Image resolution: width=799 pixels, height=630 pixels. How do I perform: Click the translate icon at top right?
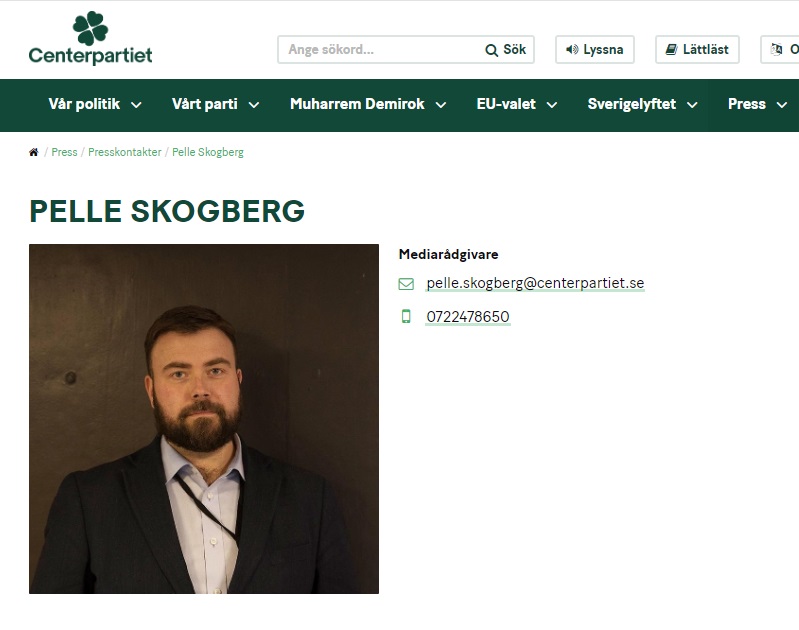[776, 49]
